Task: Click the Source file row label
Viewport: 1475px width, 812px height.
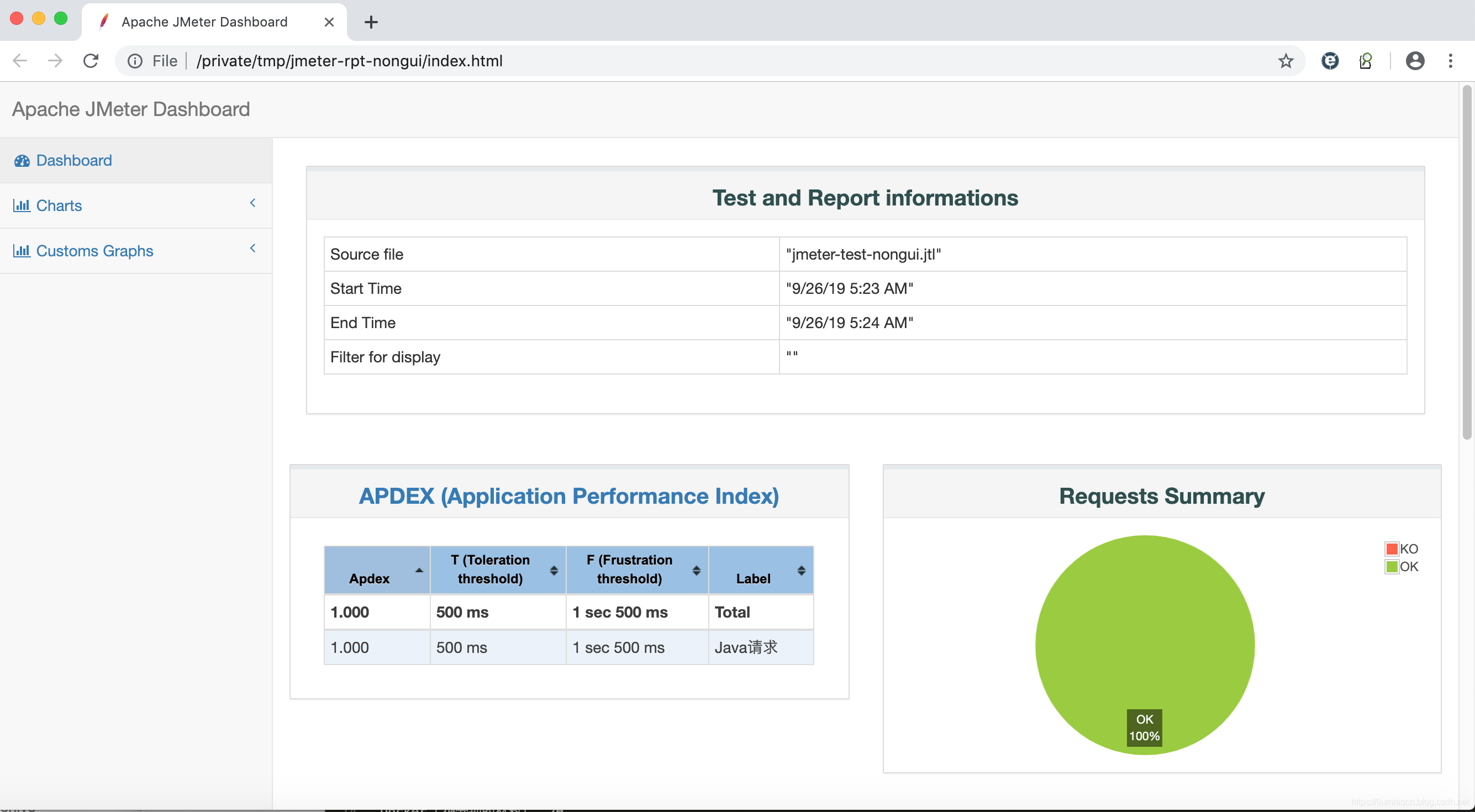Action: pyautogui.click(x=367, y=255)
